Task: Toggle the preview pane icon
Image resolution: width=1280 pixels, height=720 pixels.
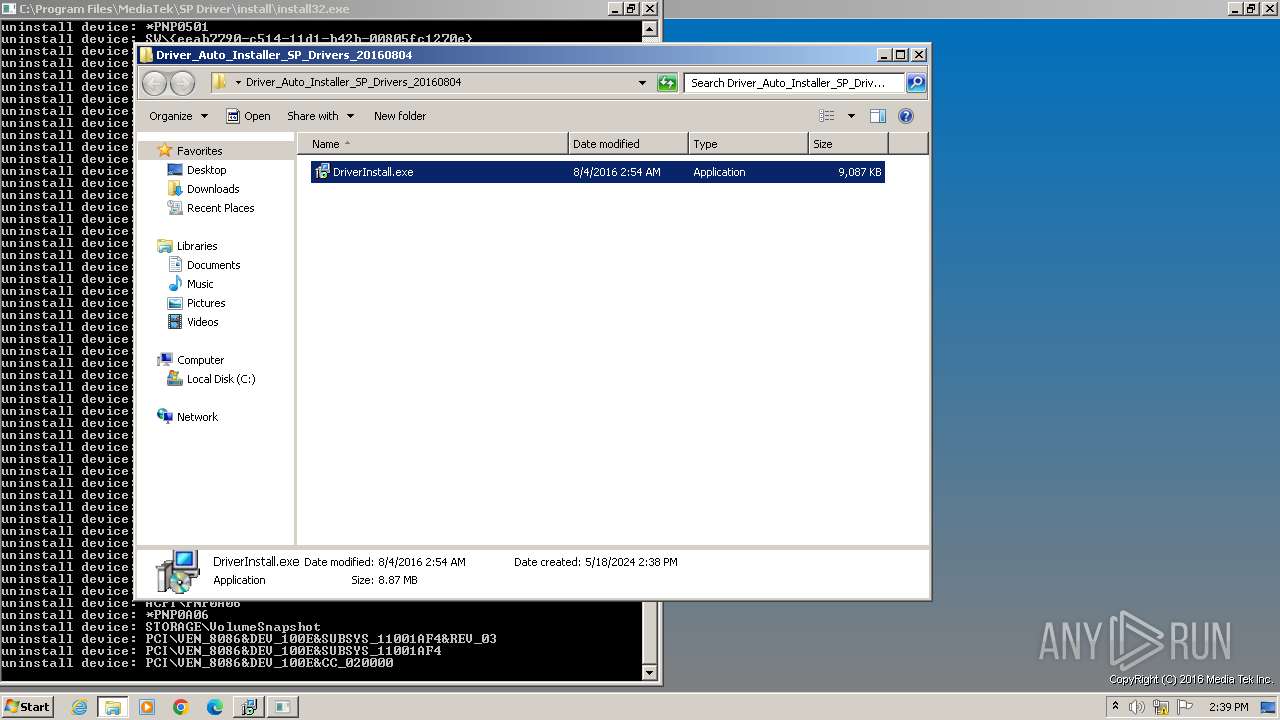Action: [878, 116]
